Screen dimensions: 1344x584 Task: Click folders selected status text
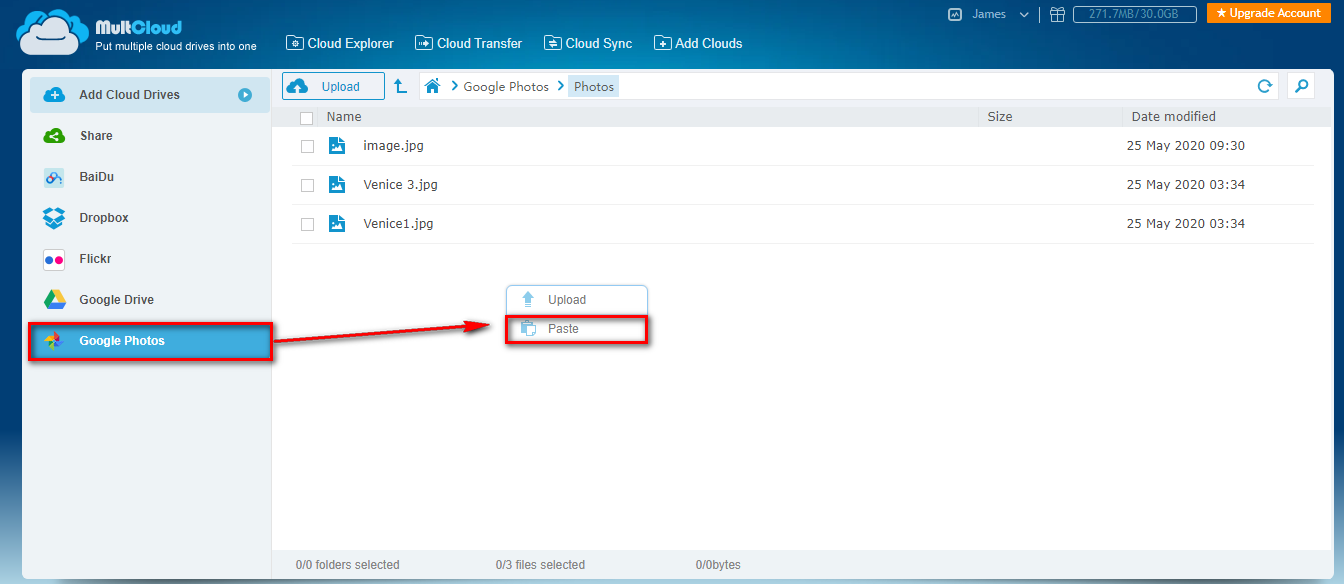pyautogui.click(x=348, y=565)
